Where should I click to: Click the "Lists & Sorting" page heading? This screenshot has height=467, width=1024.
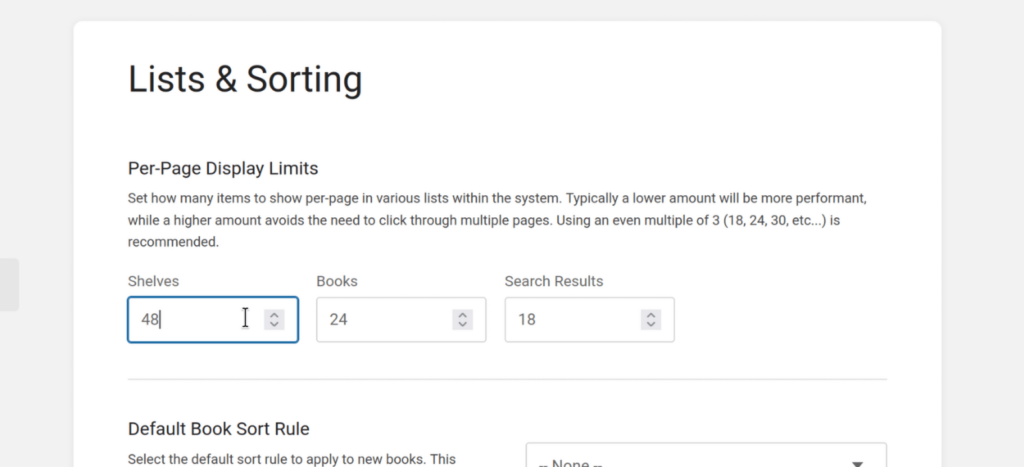(245, 80)
